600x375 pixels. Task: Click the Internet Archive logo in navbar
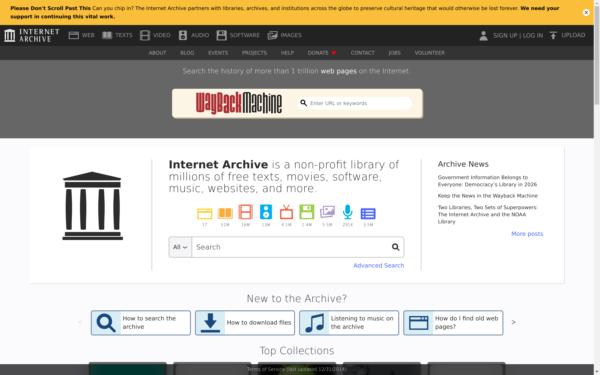[x=32, y=35]
